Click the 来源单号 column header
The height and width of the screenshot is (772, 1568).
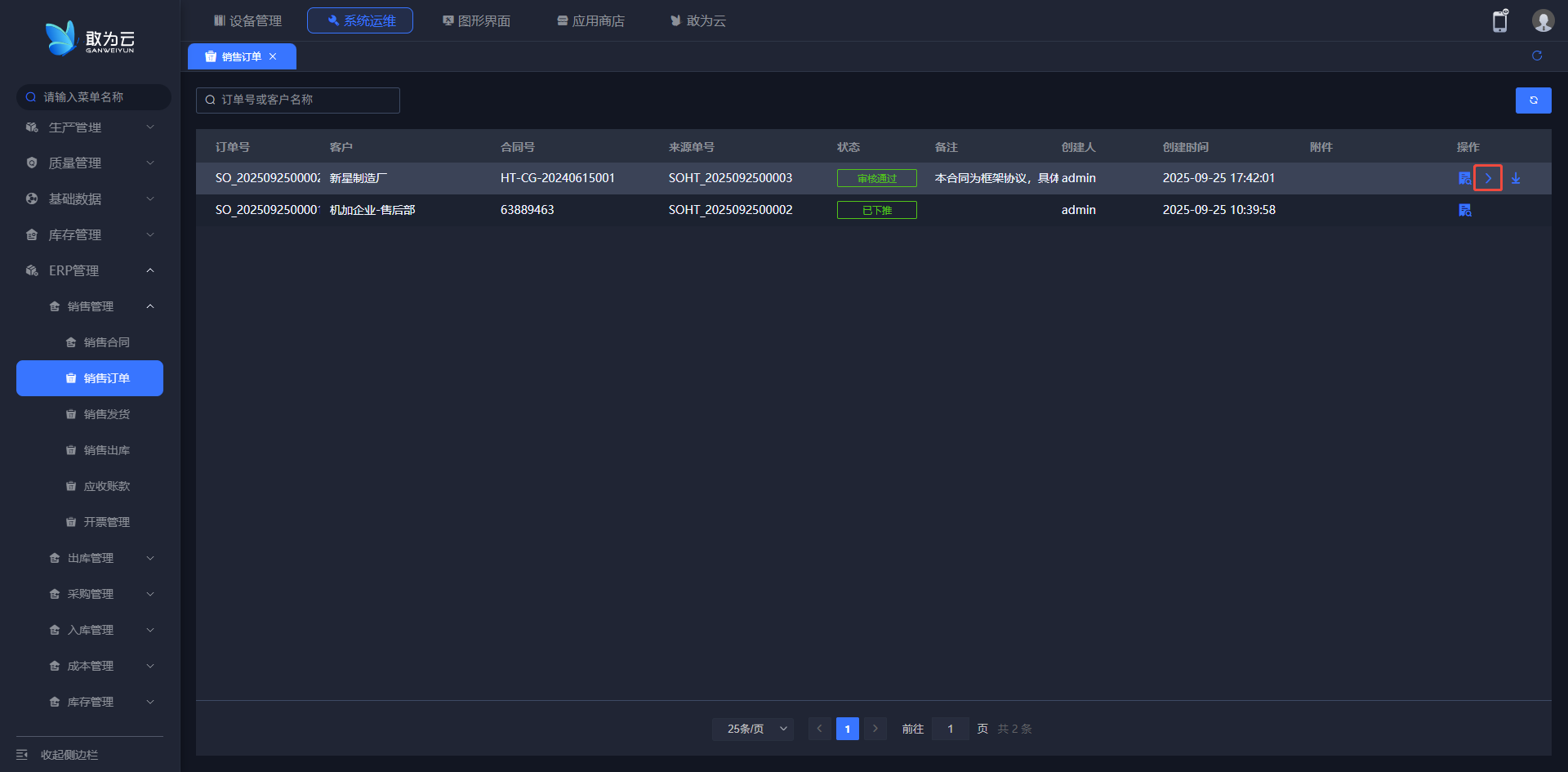click(x=692, y=147)
